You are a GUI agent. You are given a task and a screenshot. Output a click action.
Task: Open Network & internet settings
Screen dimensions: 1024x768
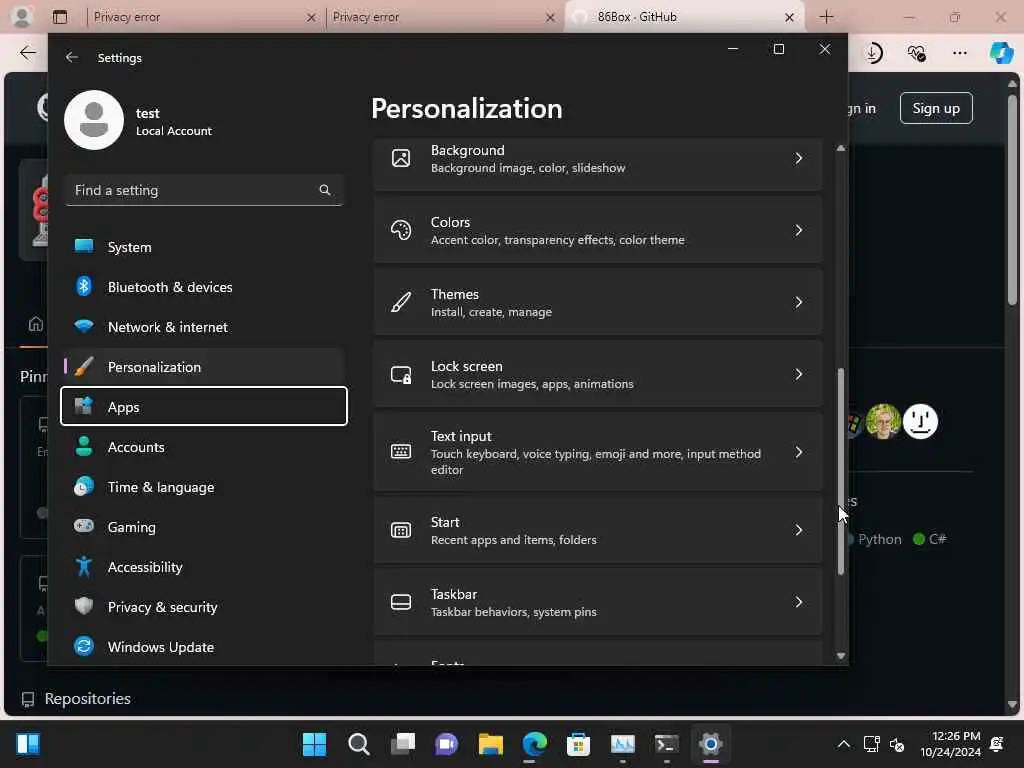[x=203, y=327]
